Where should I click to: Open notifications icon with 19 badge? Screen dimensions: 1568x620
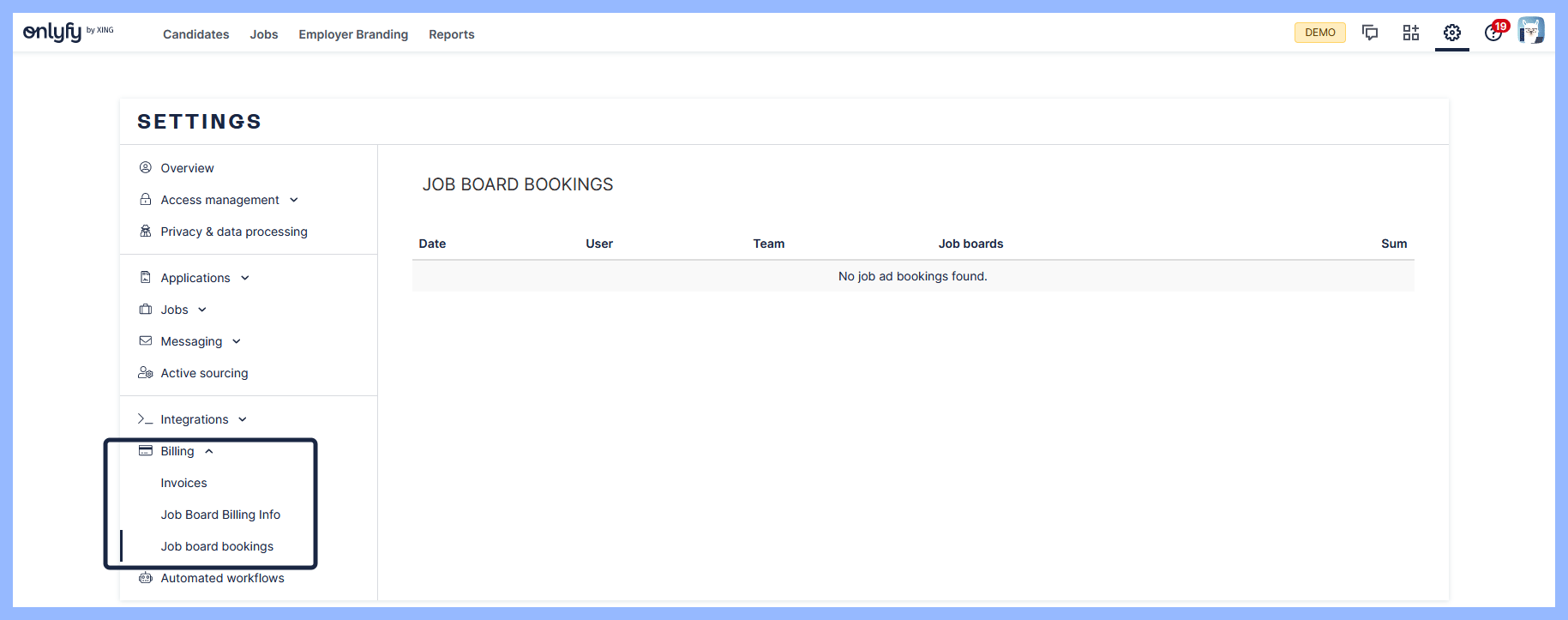(x=1493, y=33)
